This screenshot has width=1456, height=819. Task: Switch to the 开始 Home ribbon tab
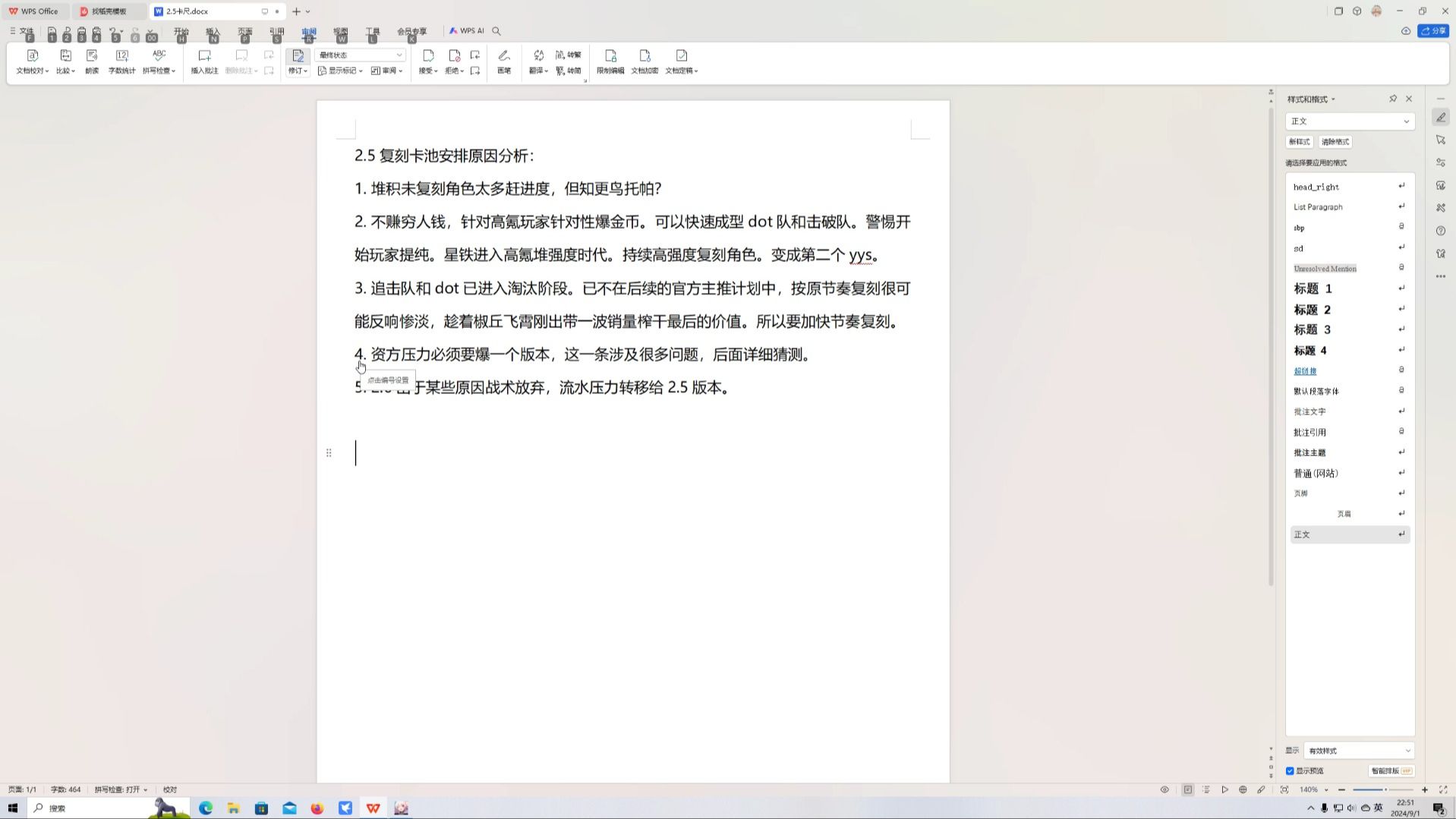pos(181,31)
